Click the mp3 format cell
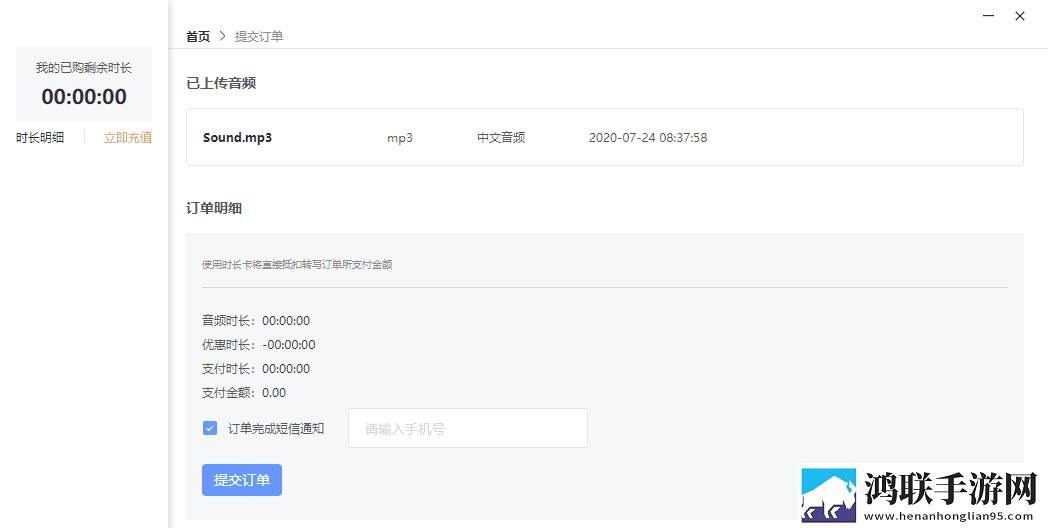Image resolution: width=1048 pixels, height=528 pixels. (400, 138)
